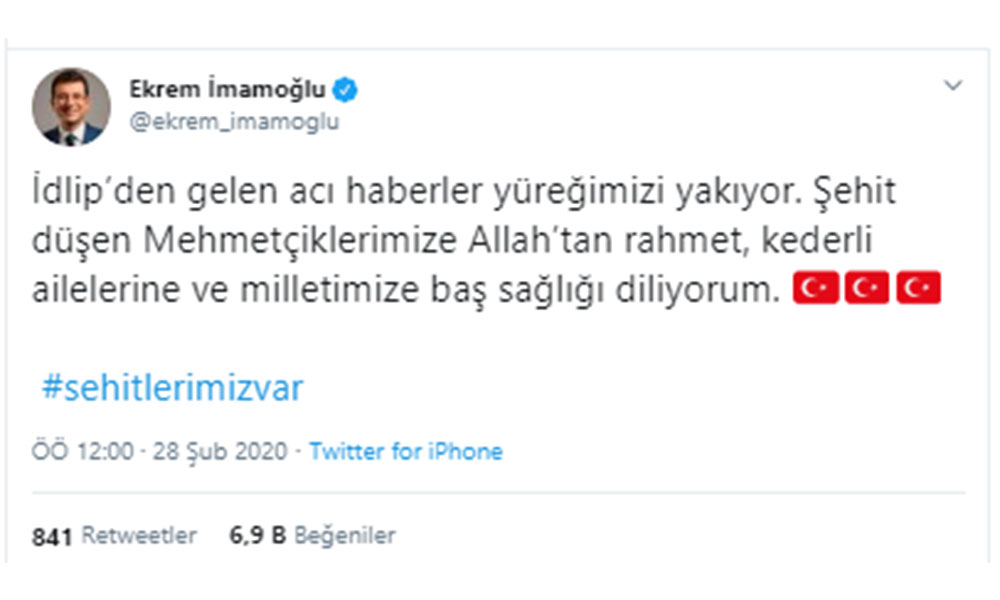This screenshot has height=600, width=1000.
Task: Click the word Mehmetçiklerimize in the tweet
Action: (277, 241)
